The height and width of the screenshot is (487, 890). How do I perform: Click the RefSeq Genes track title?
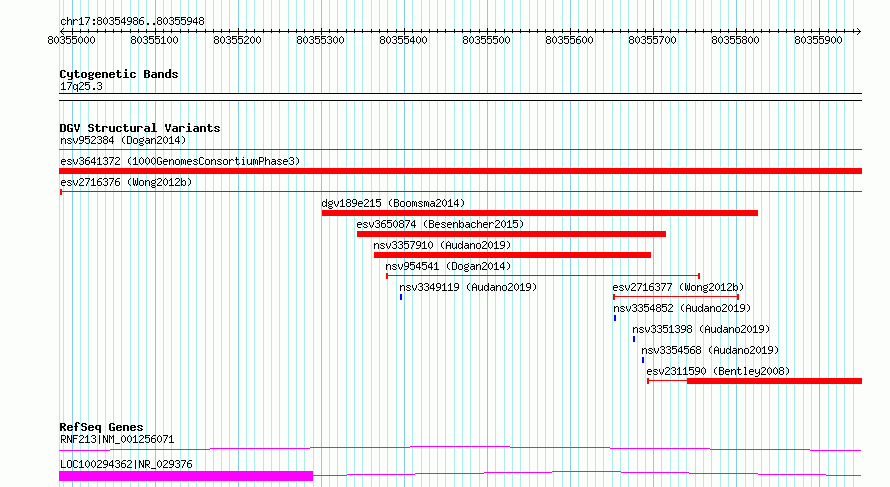click(x=101, y=427)
